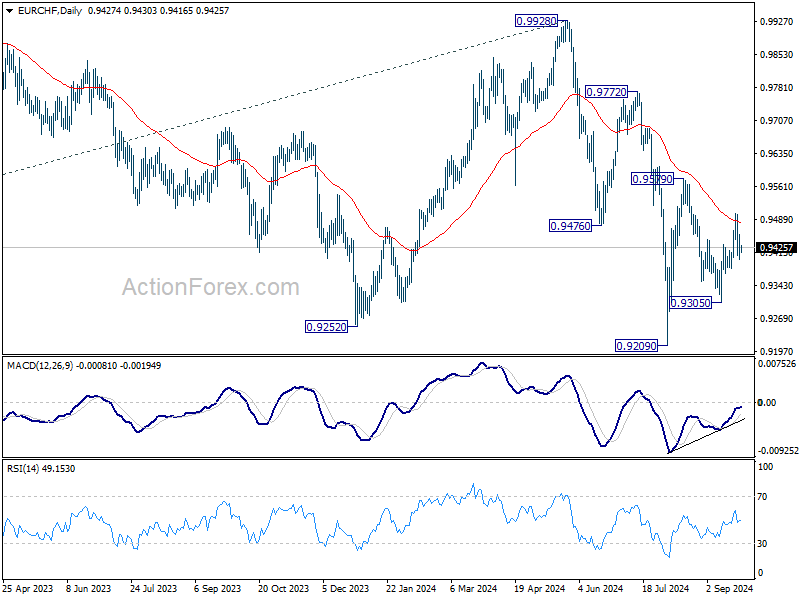800x600 pixels.
Task: Click the 25 Apr 2023 date label
Action: [28, 588]
